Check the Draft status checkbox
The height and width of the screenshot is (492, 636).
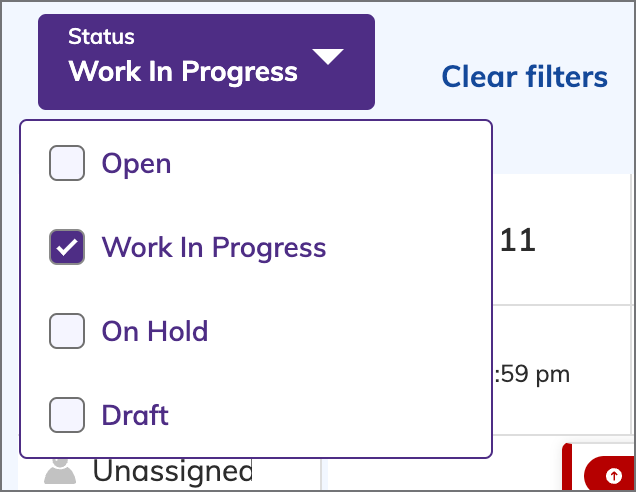pos(67,415)
